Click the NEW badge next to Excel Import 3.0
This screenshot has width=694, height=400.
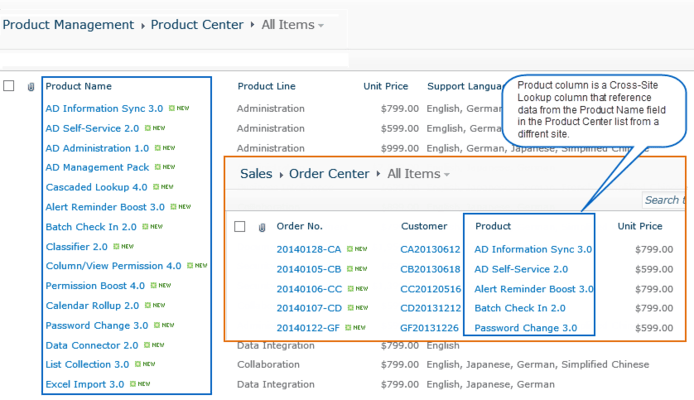[145, 384]
